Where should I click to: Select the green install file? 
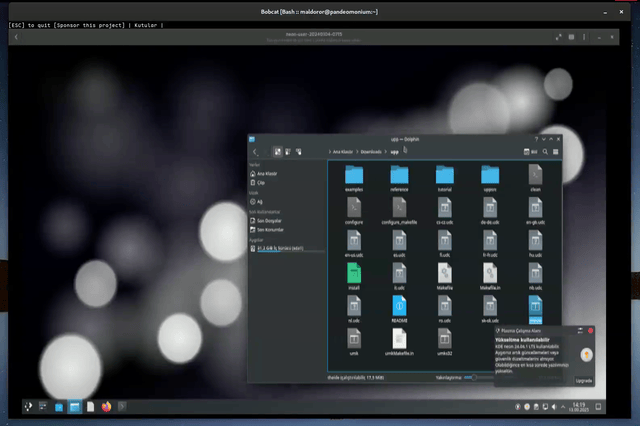click(x=354, y=273)
